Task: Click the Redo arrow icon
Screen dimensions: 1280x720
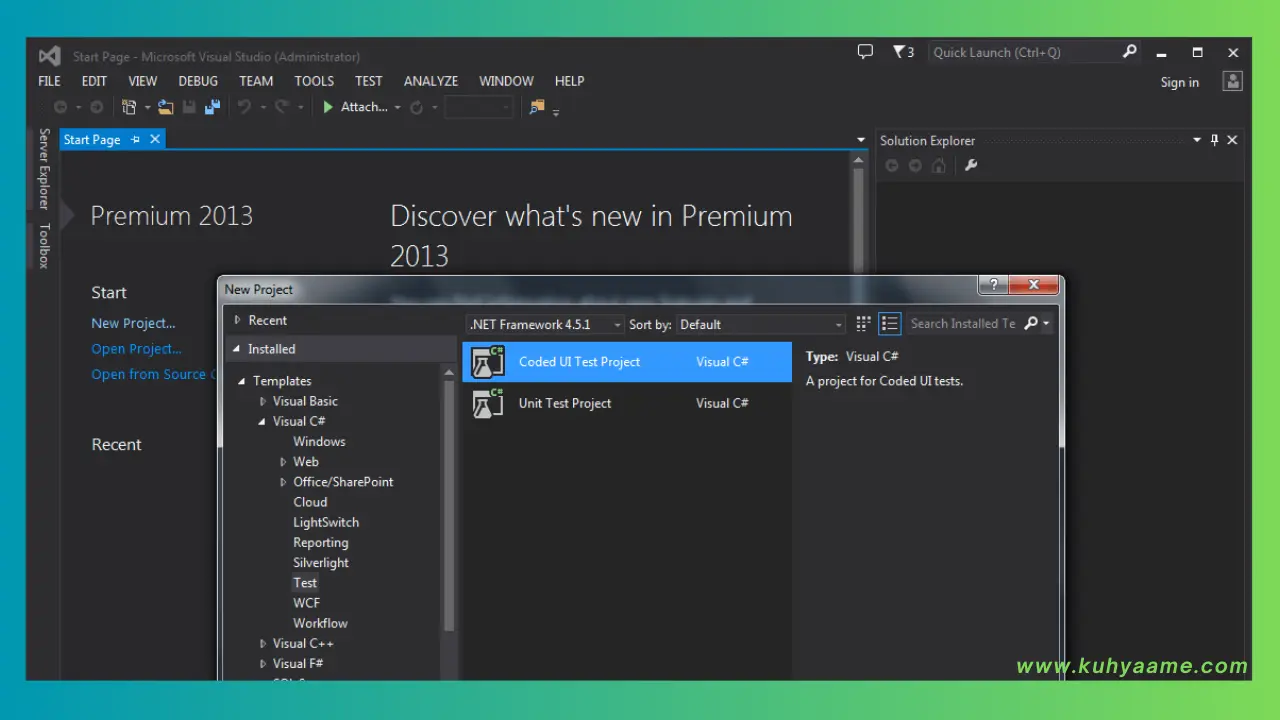Action: [x=282, y=107]
